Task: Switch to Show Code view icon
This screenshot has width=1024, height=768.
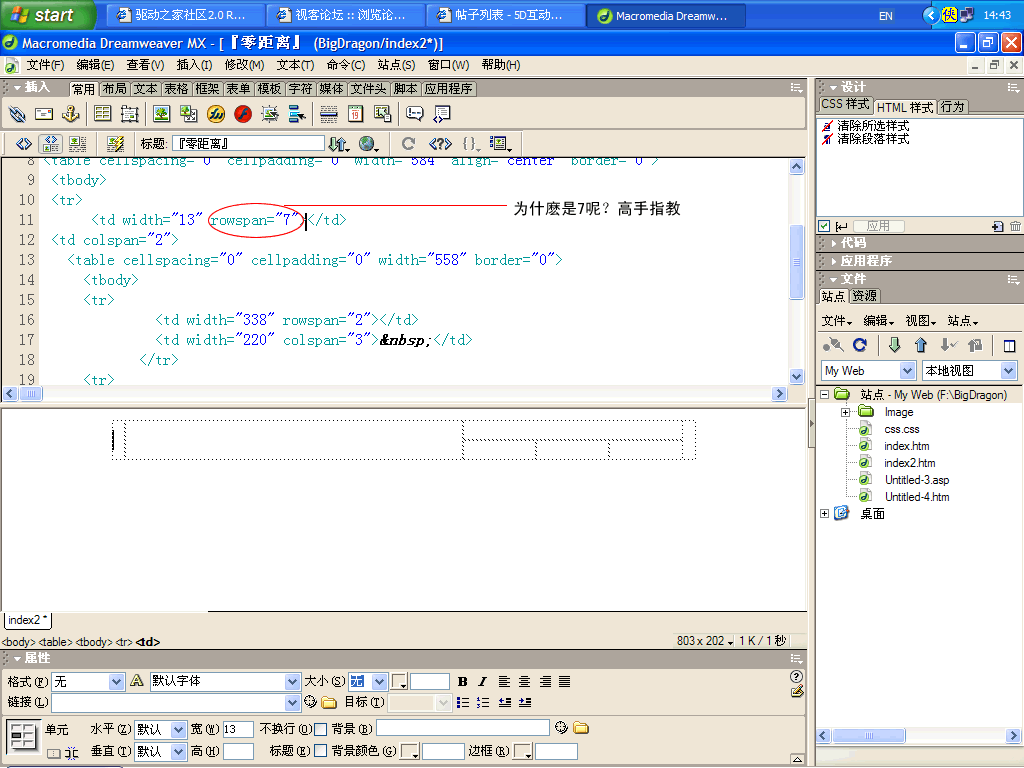Action: point(24,144)
